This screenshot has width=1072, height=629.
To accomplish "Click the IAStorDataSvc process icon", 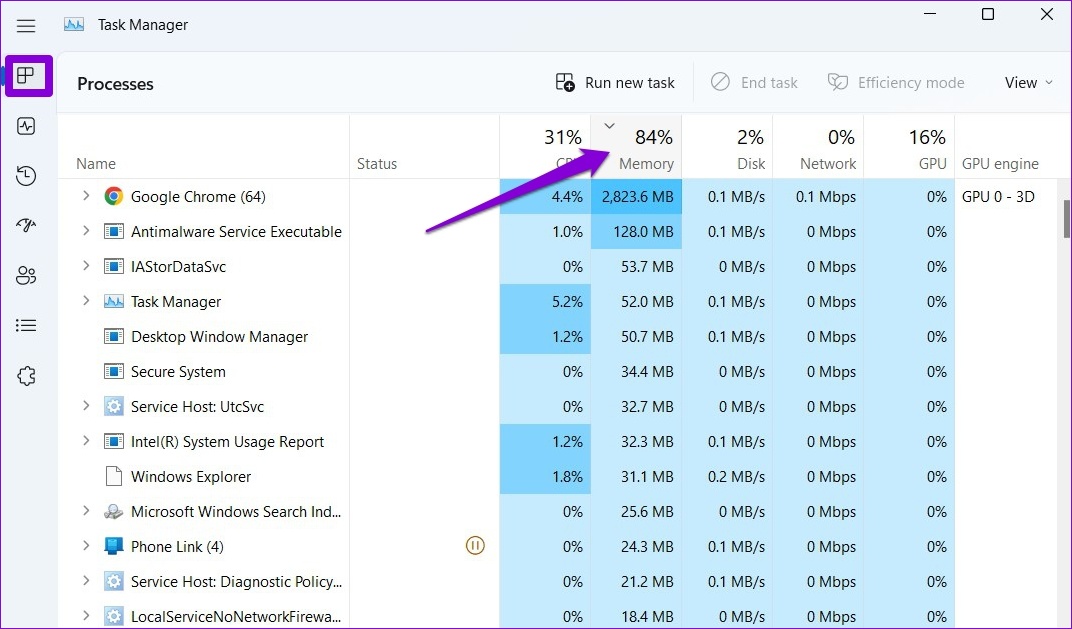I will point(113,267).
